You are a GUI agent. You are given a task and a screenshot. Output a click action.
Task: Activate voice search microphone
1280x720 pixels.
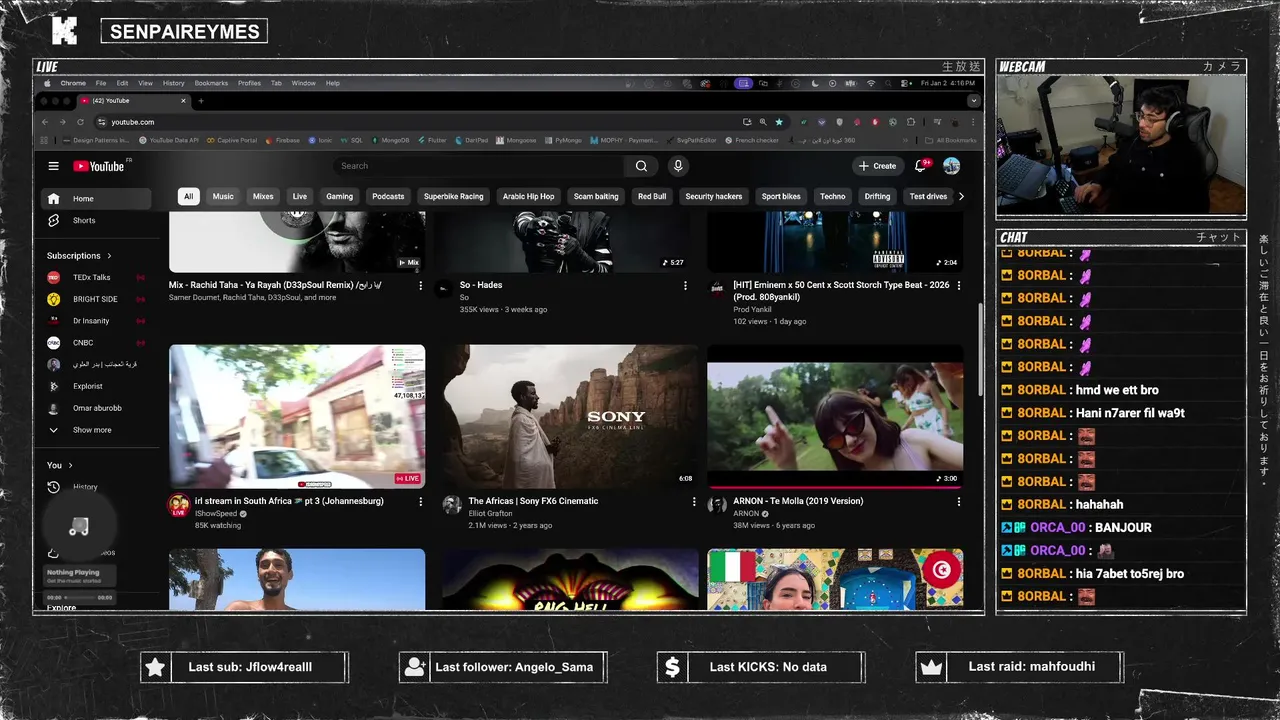pos(678,166)
